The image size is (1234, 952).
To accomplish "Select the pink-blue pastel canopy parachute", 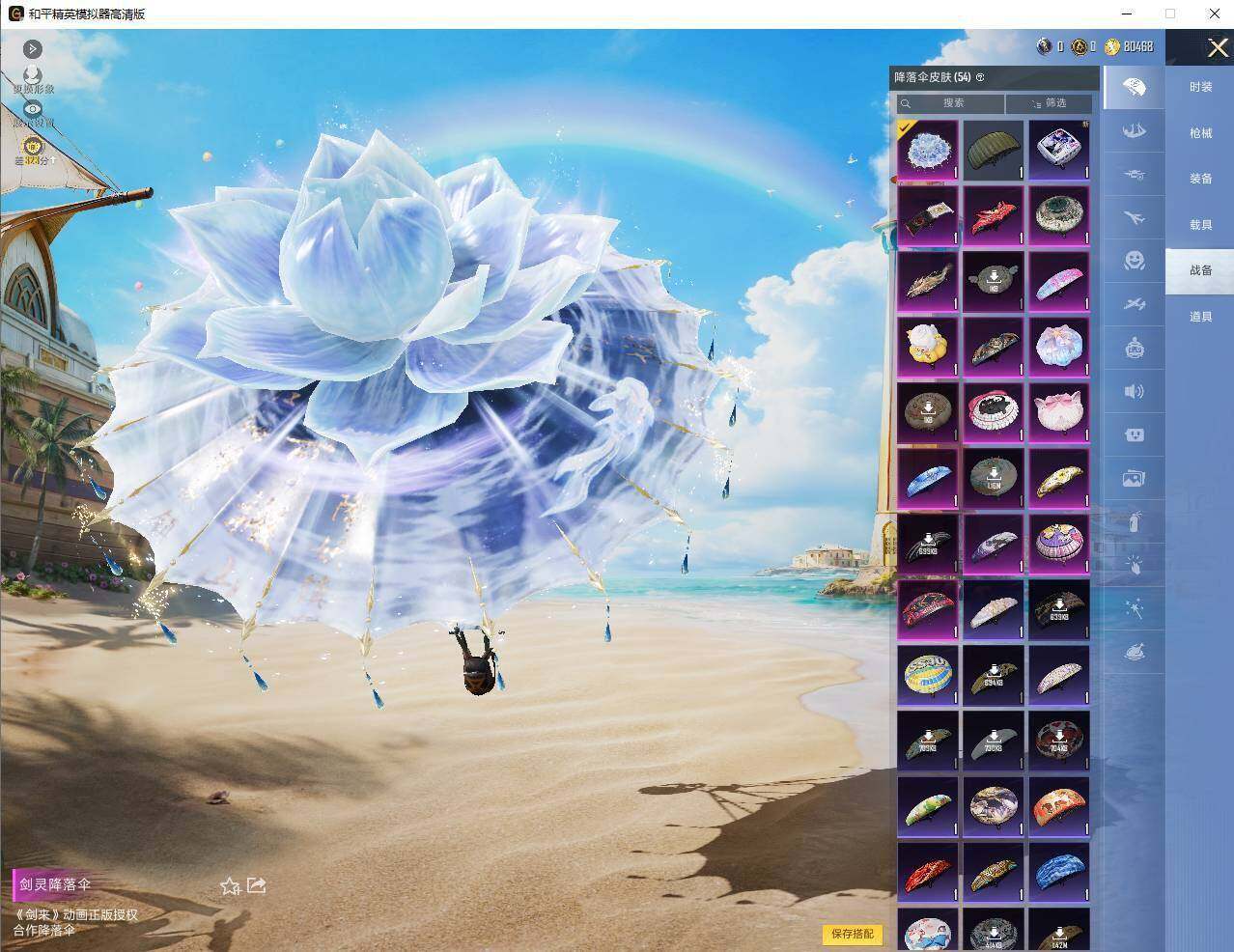I will (1059, 281).
